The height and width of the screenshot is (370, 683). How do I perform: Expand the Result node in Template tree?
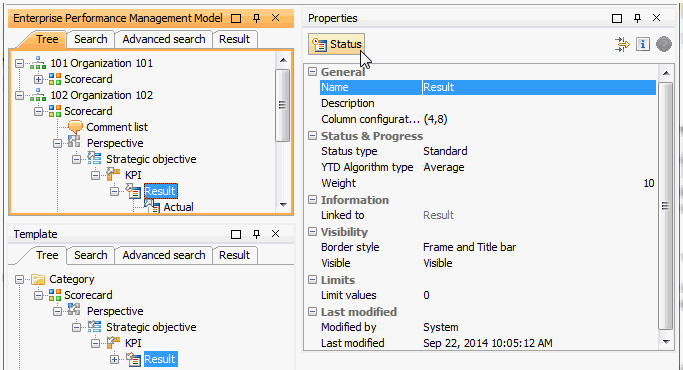point(114,359)
